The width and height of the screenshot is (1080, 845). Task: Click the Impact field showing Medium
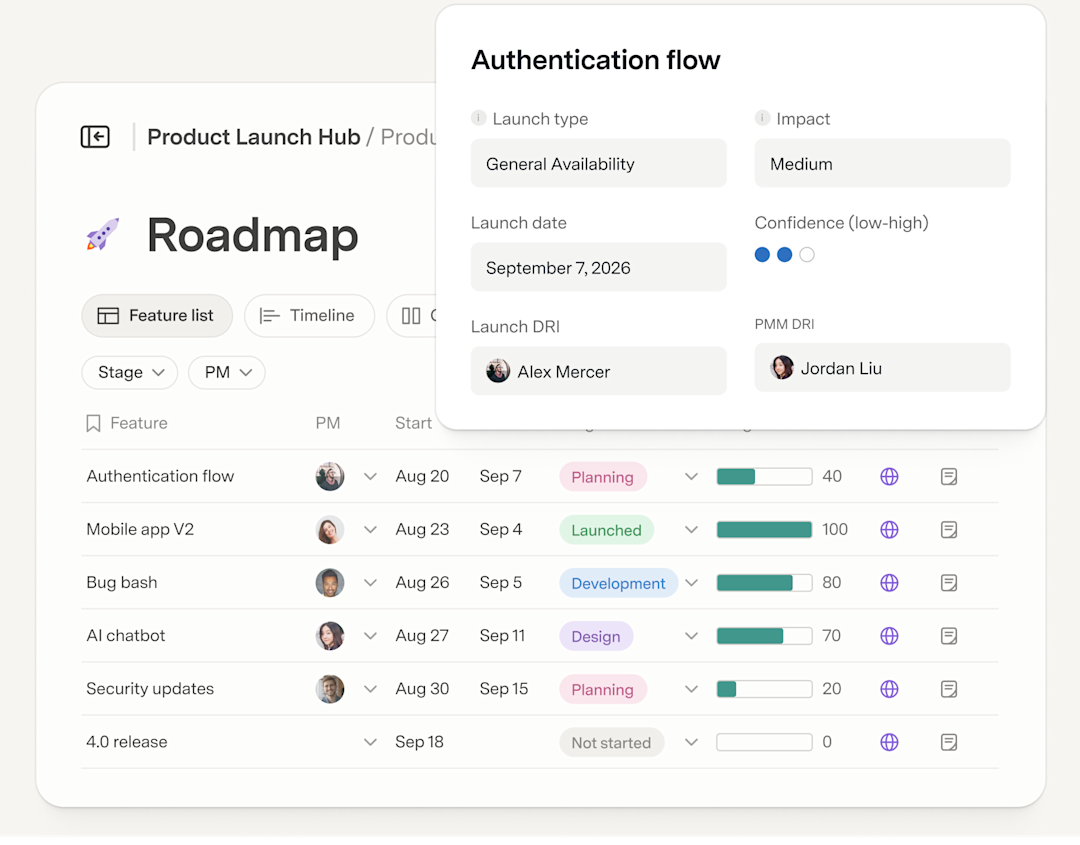coord(882,163)
